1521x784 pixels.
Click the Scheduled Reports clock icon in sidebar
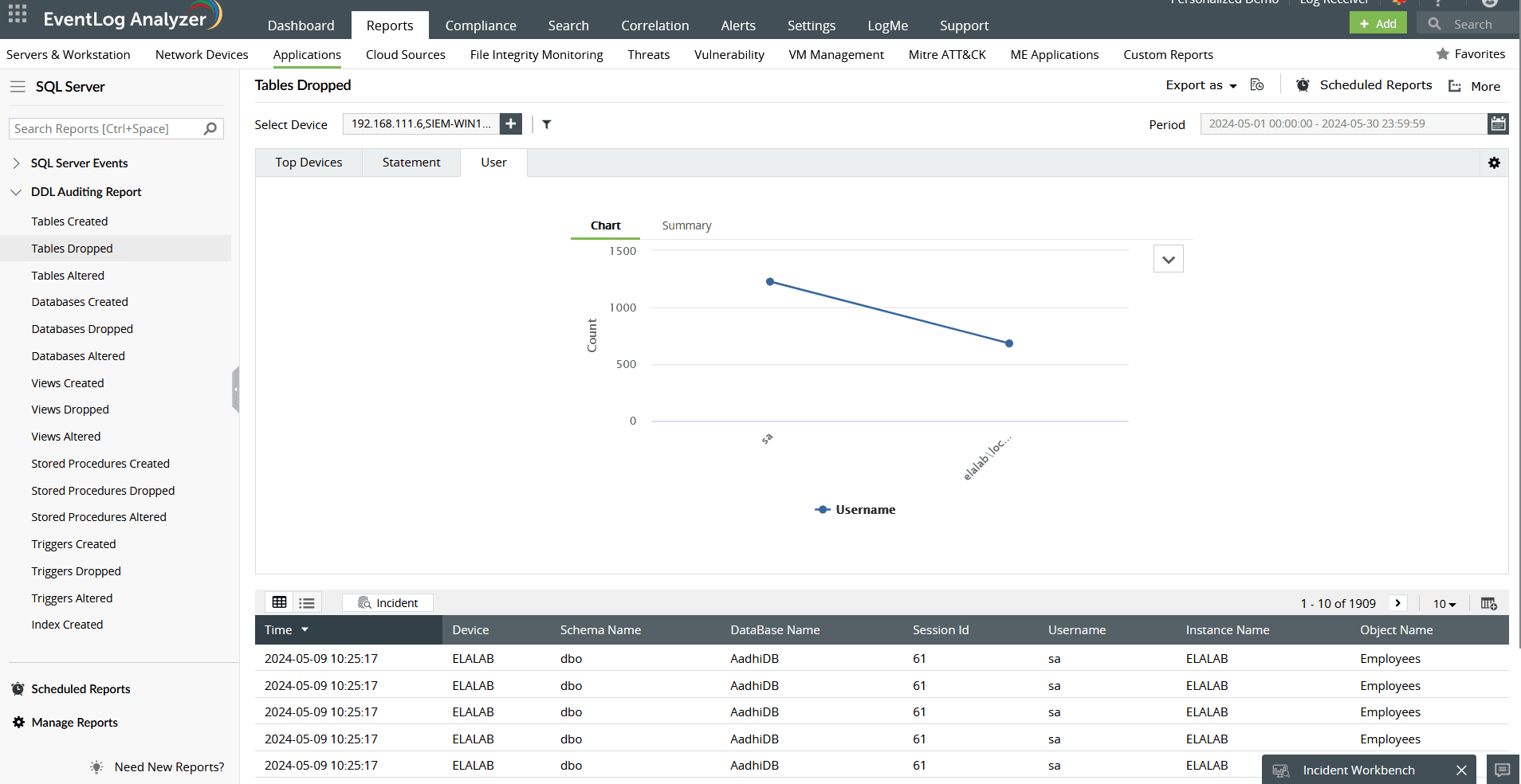(x=18, y=689)
